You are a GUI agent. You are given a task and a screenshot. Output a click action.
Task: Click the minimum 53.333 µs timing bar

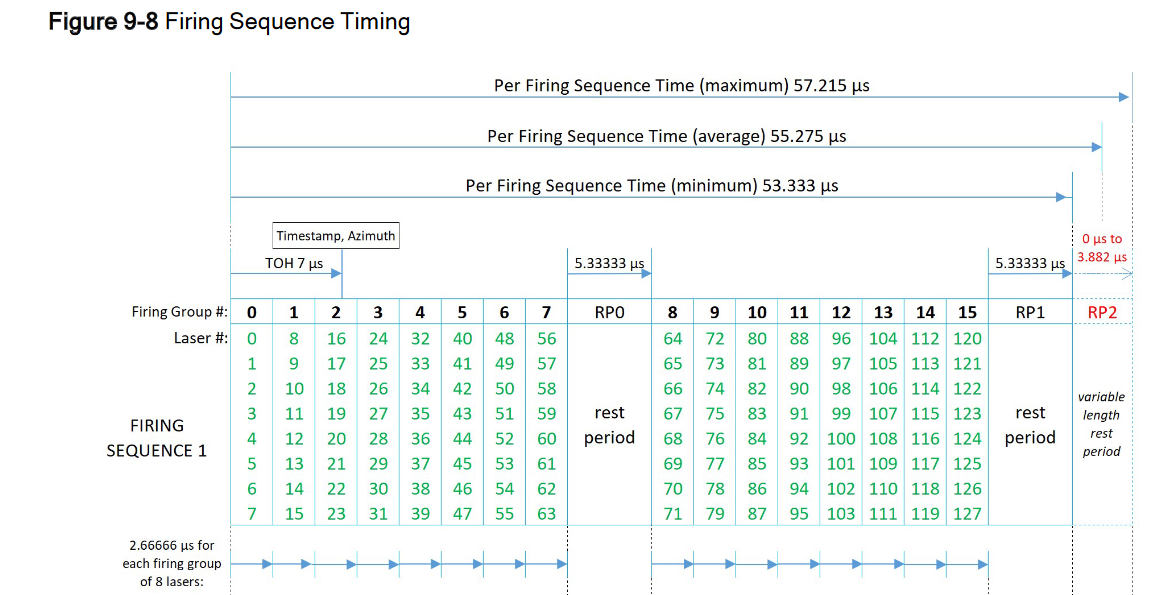coord(650,186)
